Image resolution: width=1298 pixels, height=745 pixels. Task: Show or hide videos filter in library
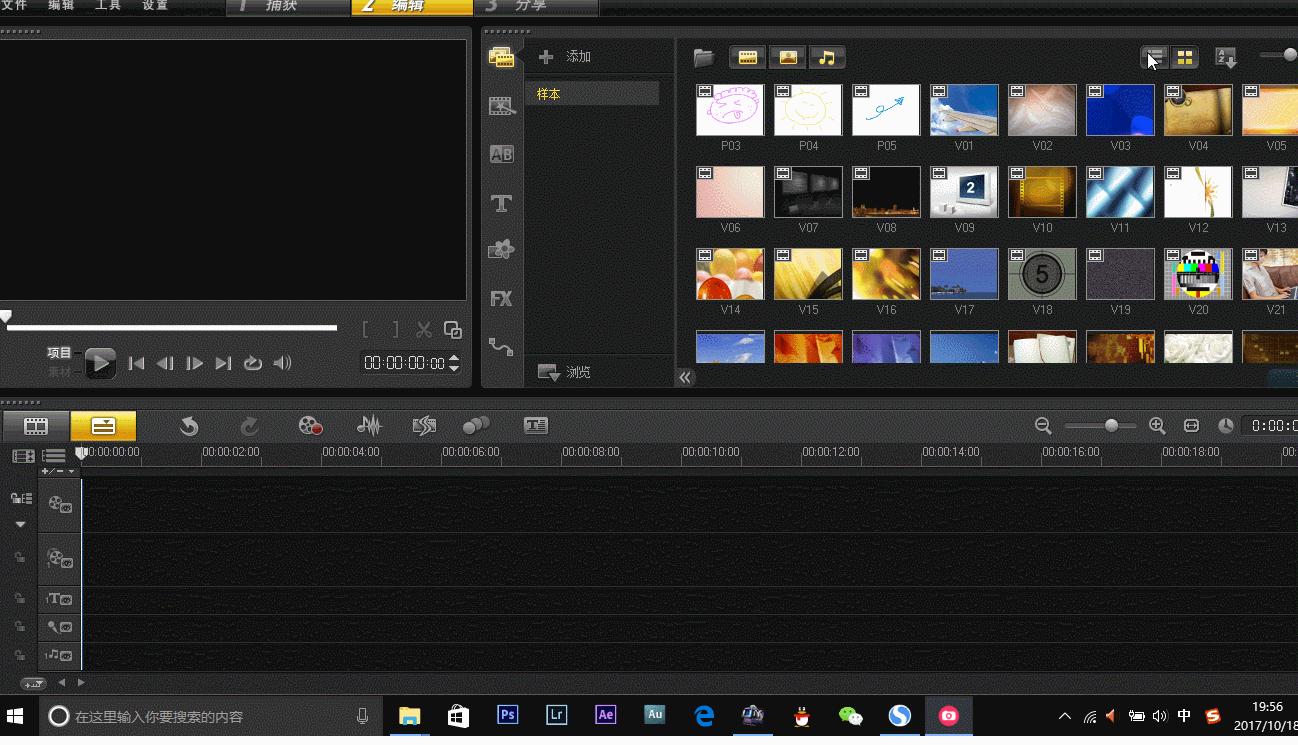point(747,58)
